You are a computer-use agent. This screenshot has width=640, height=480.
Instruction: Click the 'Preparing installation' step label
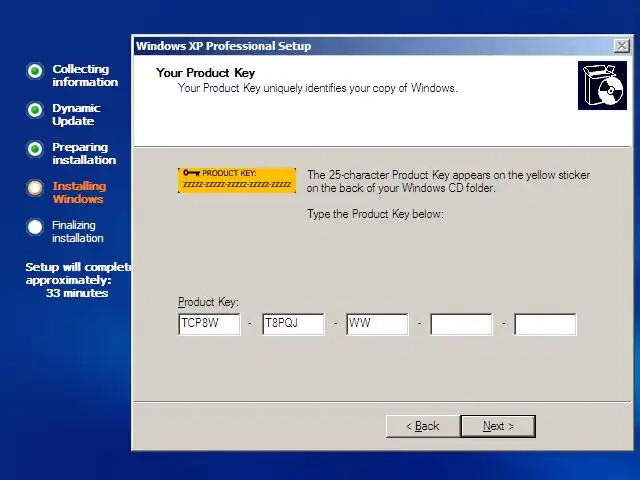84,153
